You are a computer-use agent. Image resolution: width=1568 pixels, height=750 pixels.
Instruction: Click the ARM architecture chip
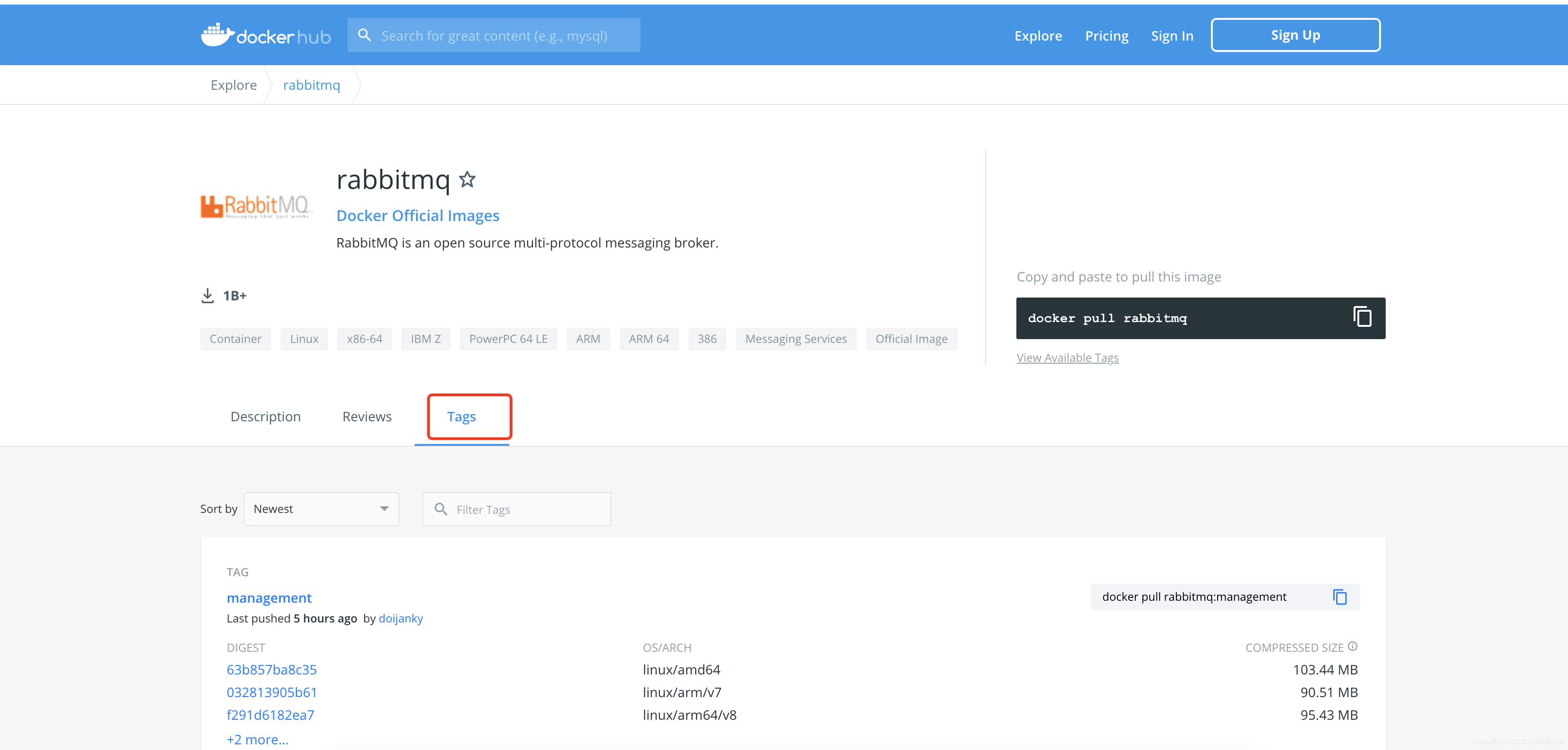click(x=588, y=339)
